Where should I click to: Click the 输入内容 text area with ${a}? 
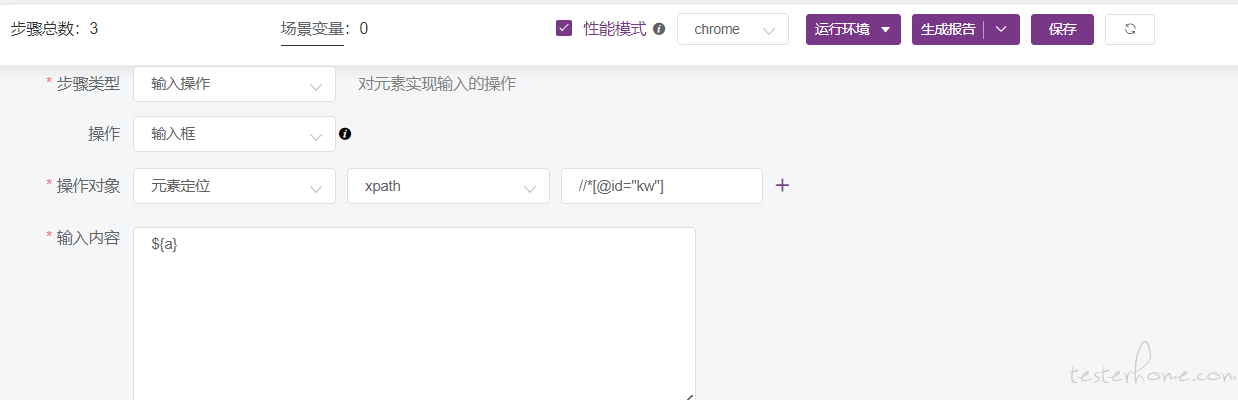414,314
